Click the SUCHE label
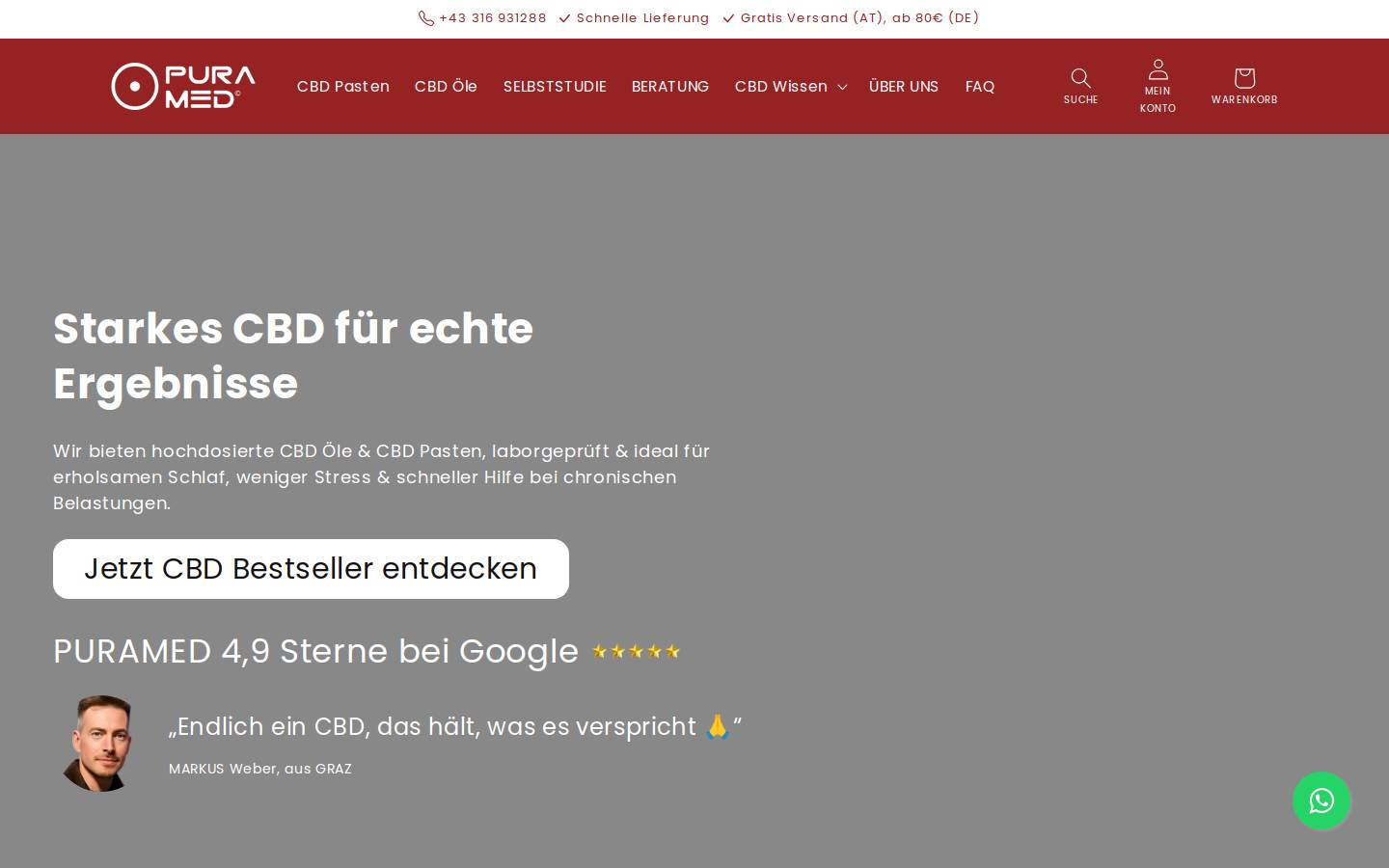 coord(1080,100)
